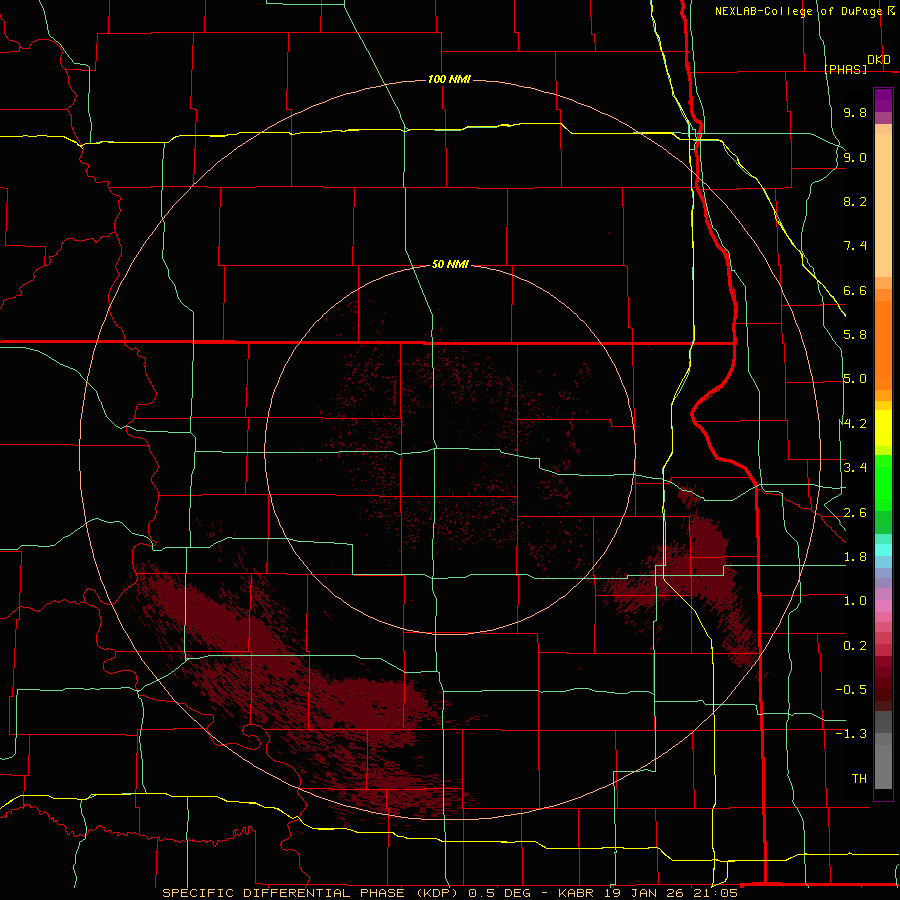Image resolution: width=900 pixels, height=900 pixels.
Task: Click the 5.0 scale label
Action: pyautogui.click(x=855, y=379)
